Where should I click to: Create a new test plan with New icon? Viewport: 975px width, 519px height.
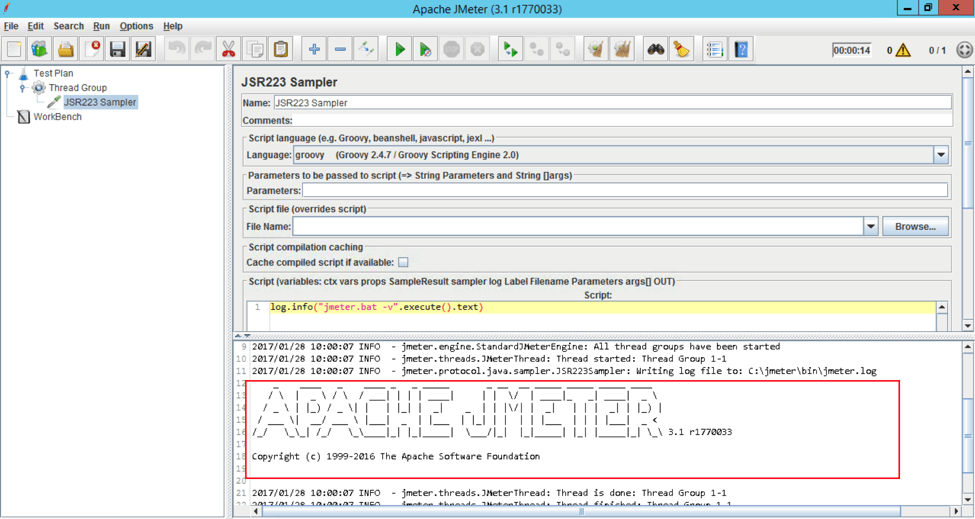tap(14, 49)
